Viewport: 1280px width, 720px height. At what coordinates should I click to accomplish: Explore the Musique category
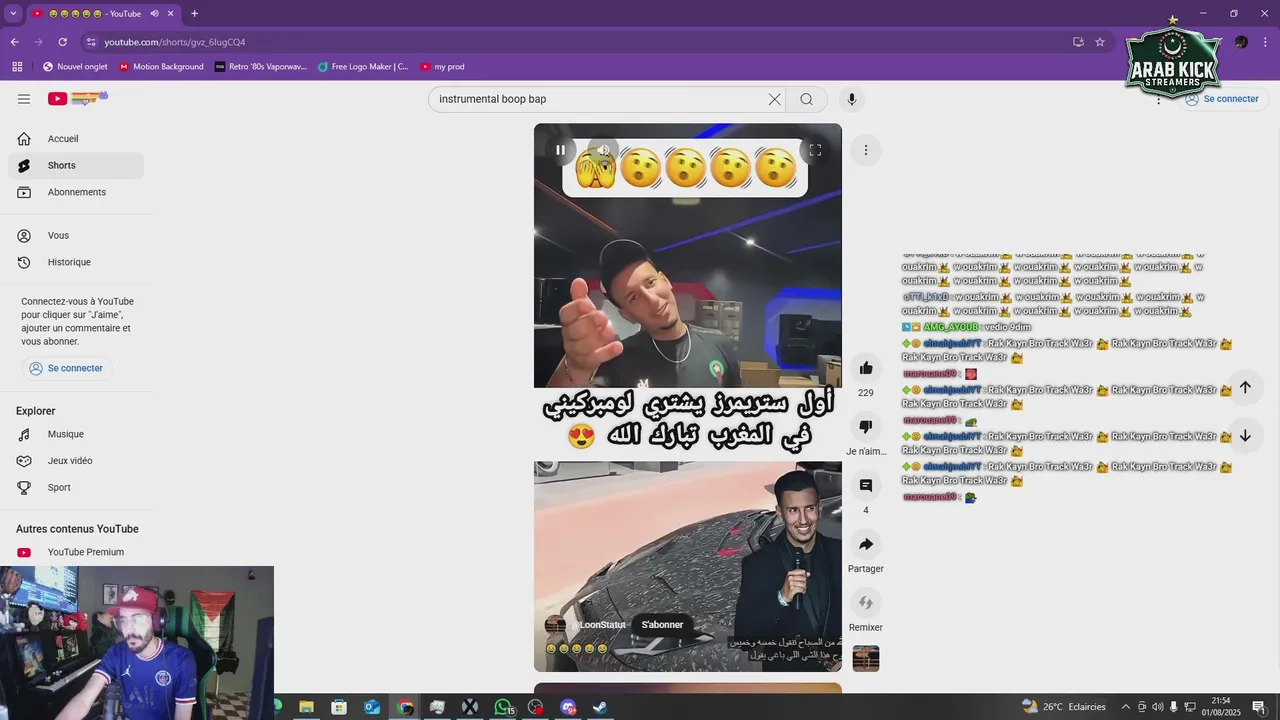[76, 434]
